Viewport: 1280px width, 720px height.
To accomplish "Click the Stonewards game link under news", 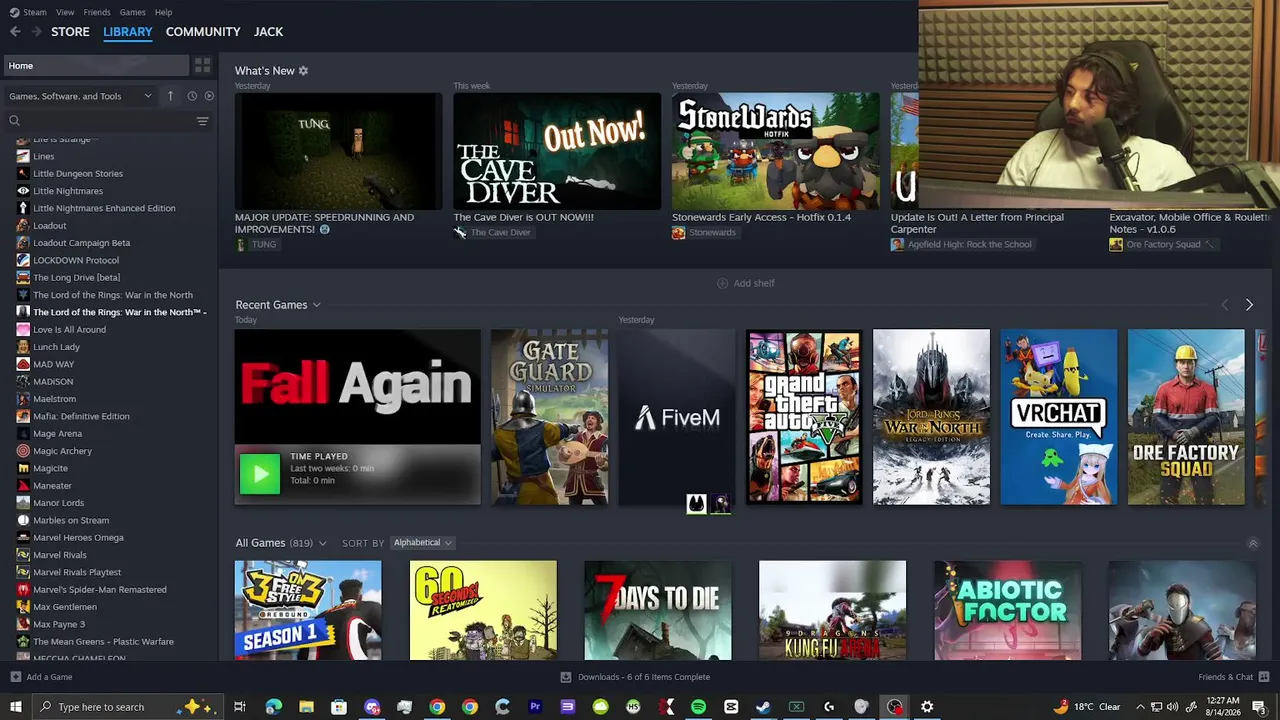I will point(712,233).
